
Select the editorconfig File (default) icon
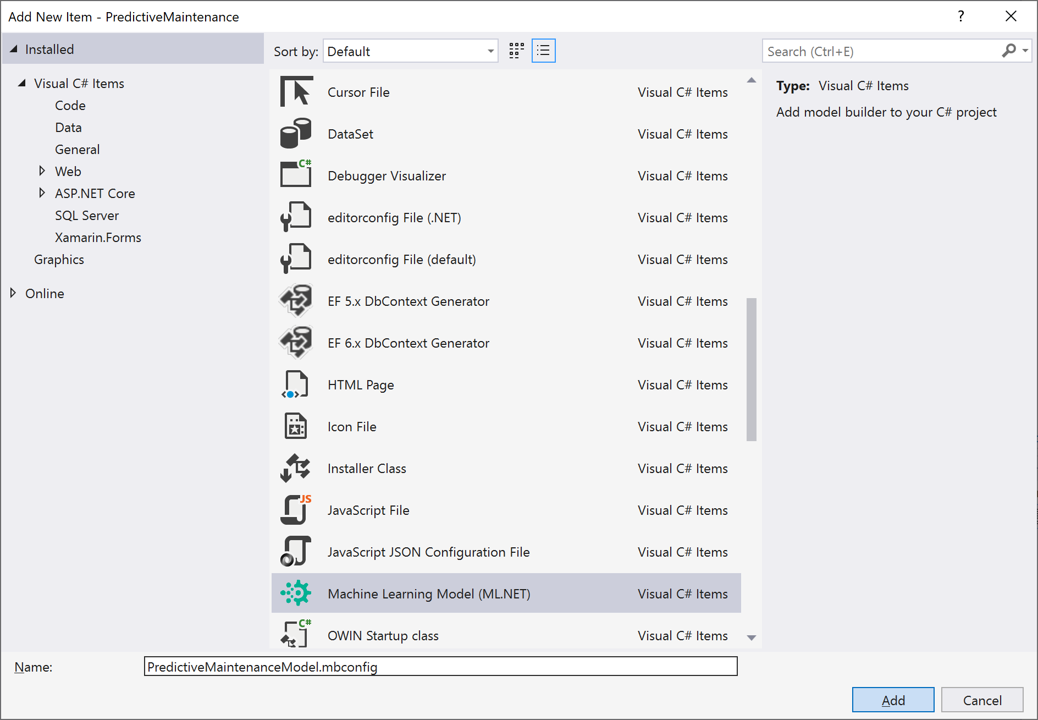click(x=296, y=259)
